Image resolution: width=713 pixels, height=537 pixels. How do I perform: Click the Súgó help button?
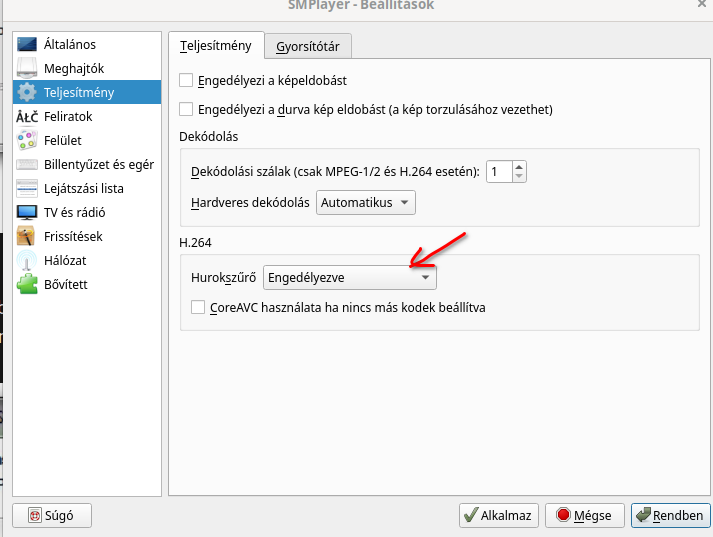52,515
